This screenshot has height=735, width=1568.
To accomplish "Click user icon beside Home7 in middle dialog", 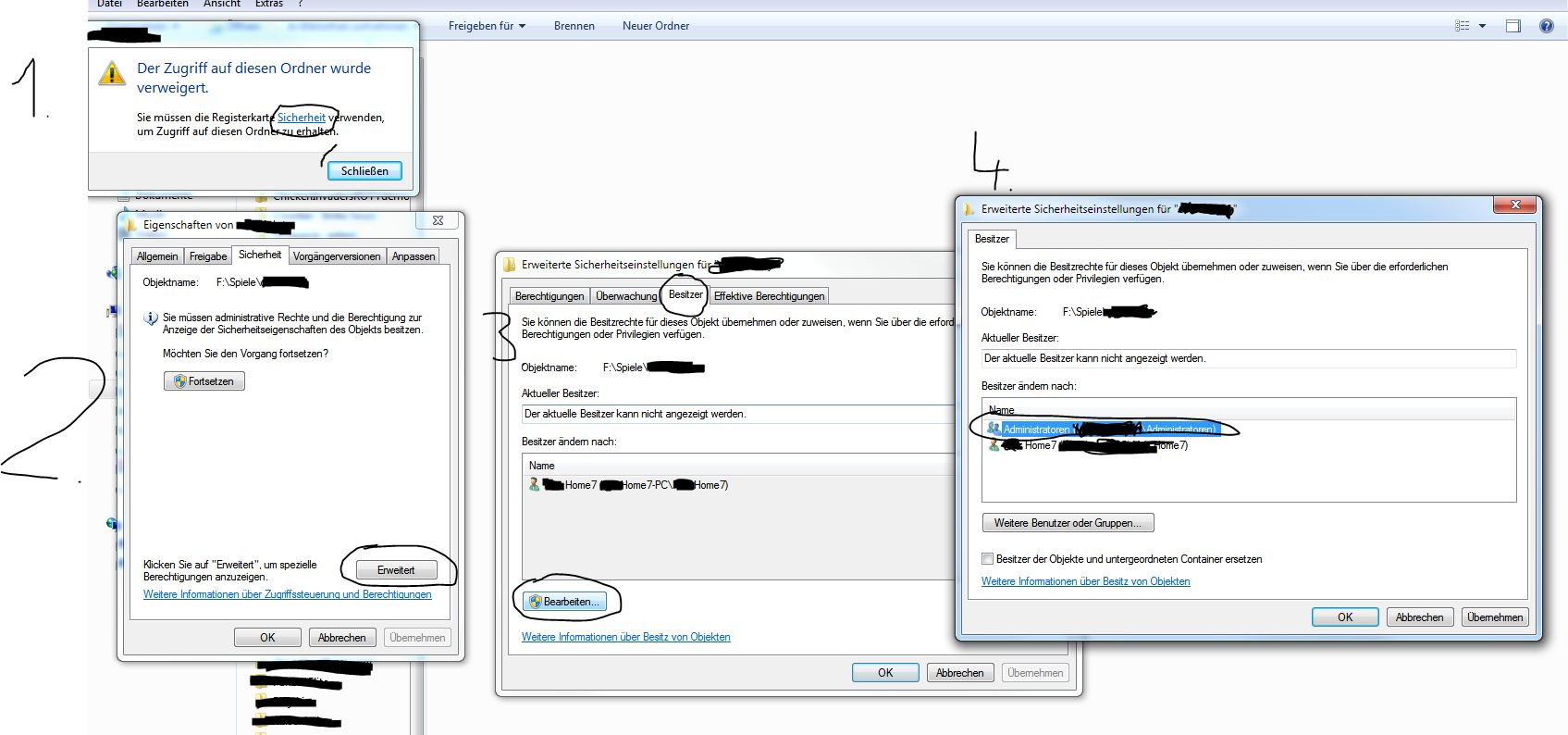I will (535, 485).
